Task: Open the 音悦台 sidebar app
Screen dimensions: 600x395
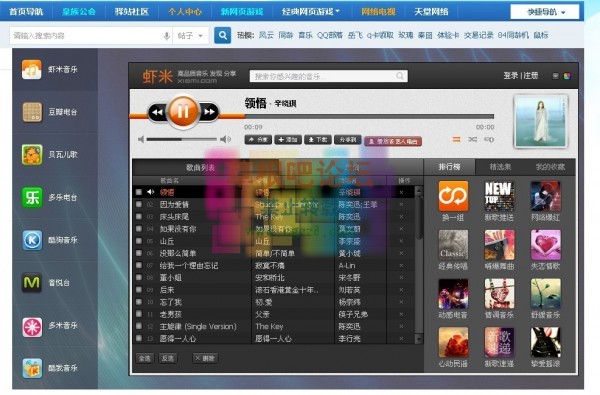Action: [x=46, y=282]
